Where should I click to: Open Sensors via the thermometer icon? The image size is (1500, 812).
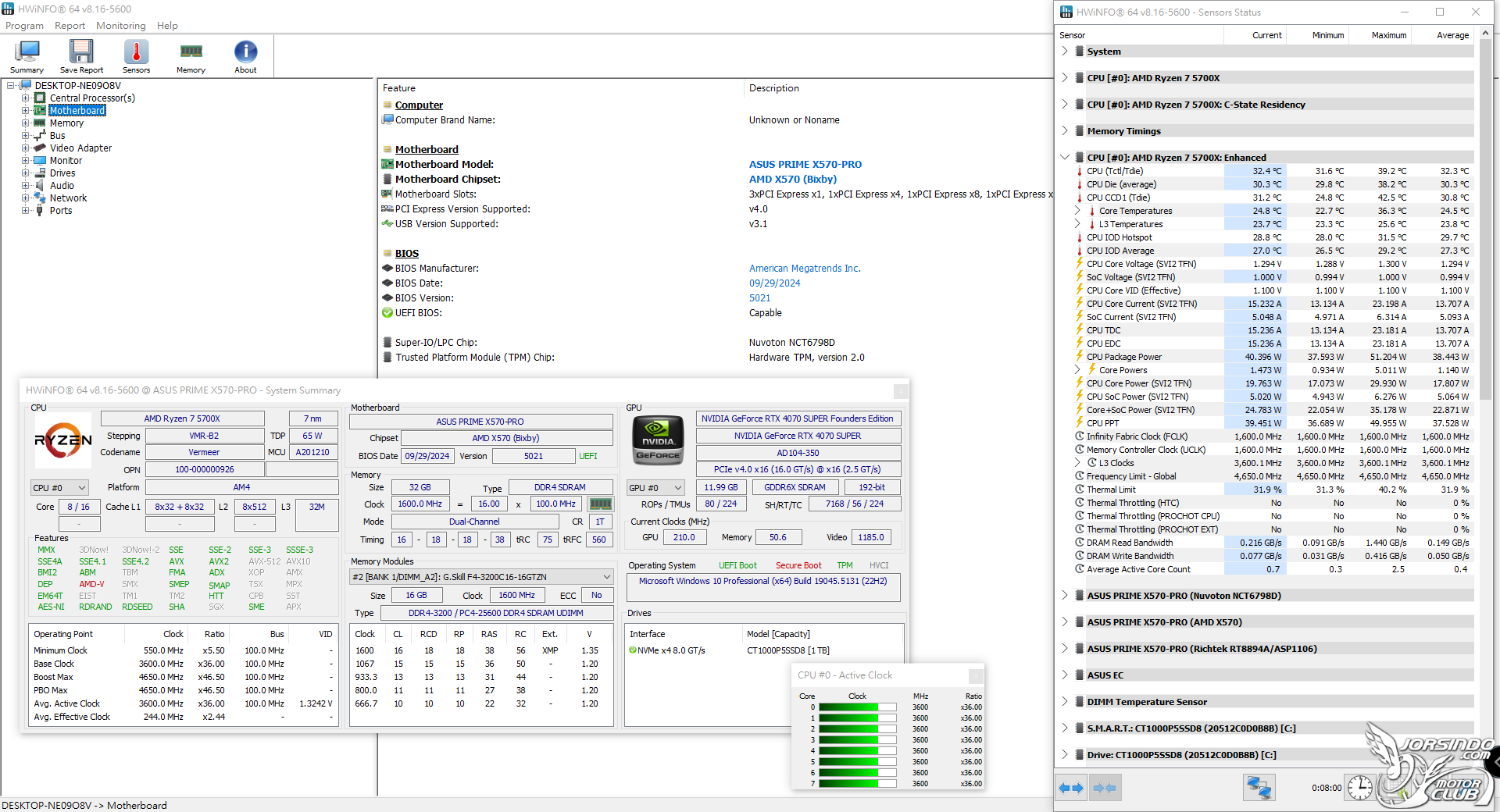136,52
